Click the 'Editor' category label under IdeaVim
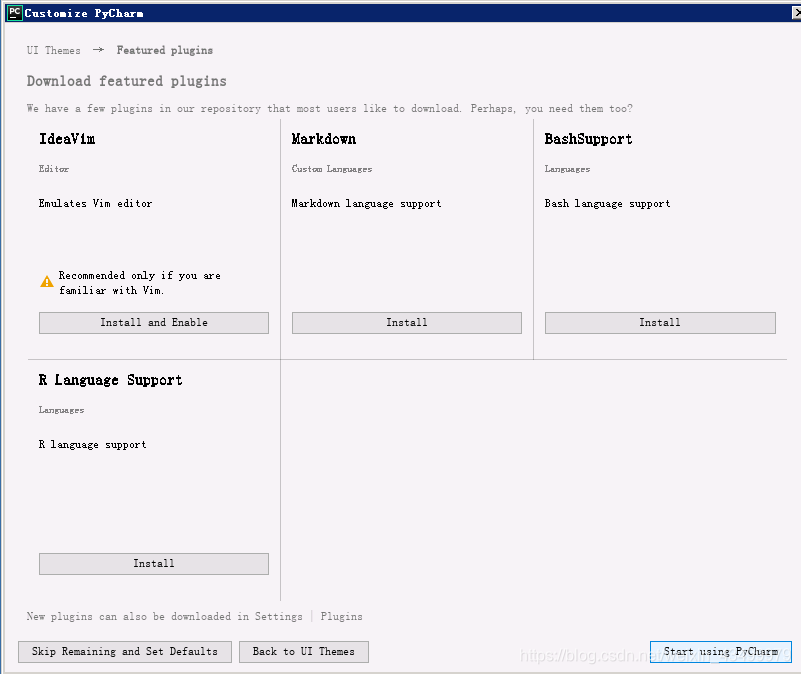 pyautogui.click(x=54, y=169)
